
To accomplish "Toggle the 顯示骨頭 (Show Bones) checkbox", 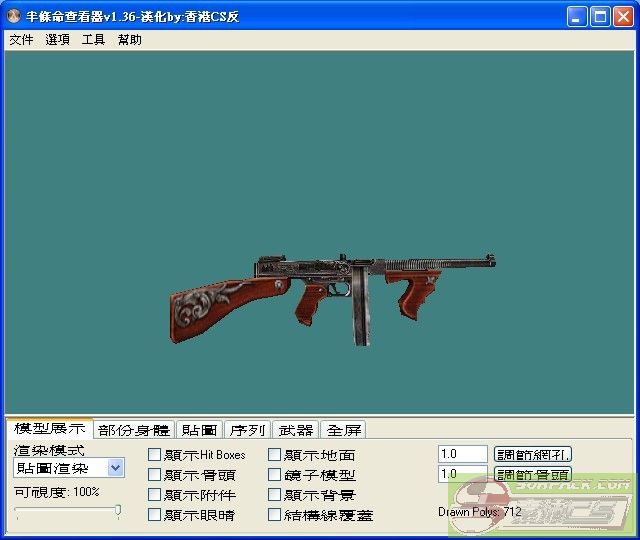I will pos(155,475).
